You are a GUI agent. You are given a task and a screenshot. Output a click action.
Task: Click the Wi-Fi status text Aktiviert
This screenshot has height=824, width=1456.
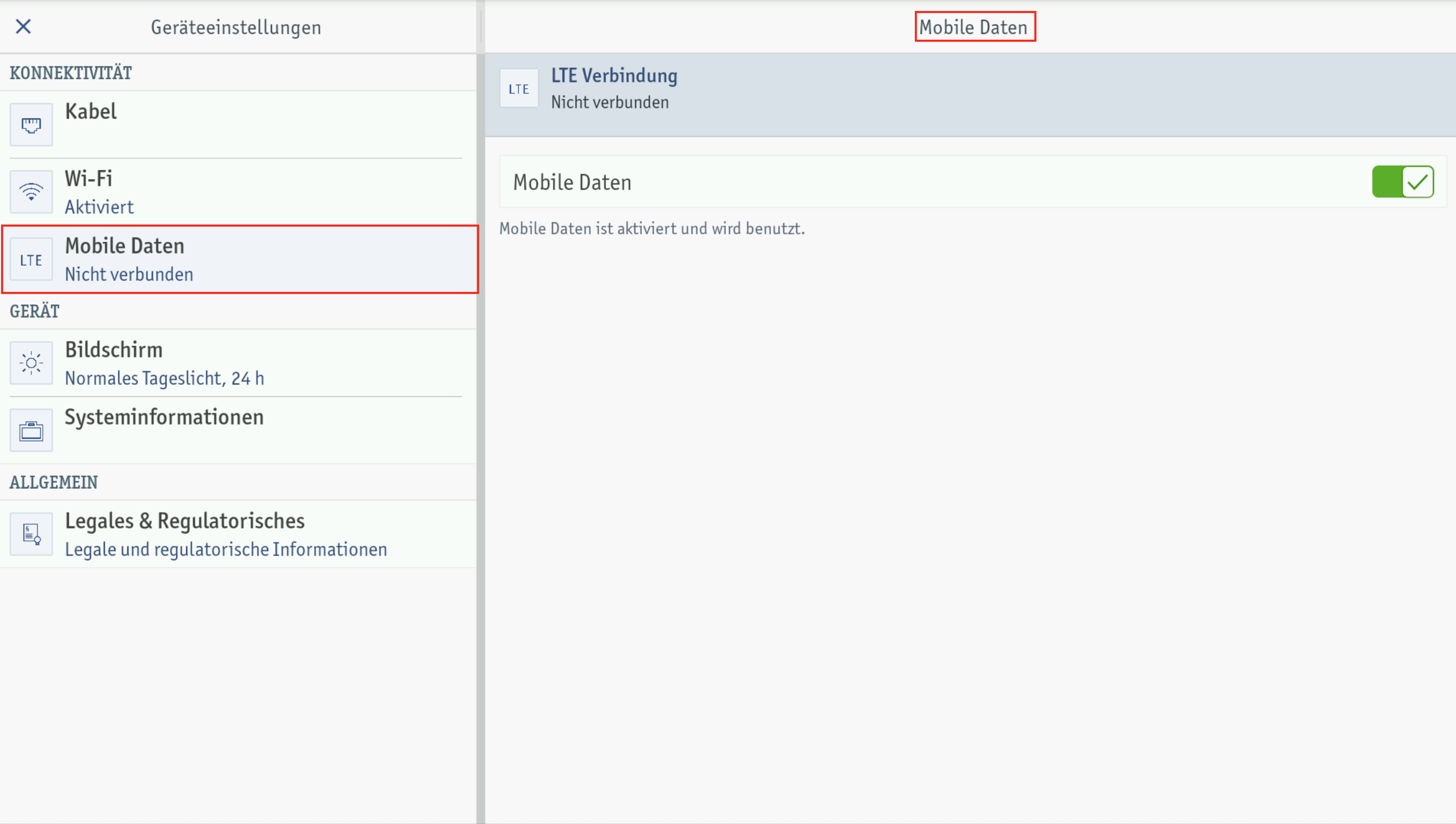(x=99, y=207)
